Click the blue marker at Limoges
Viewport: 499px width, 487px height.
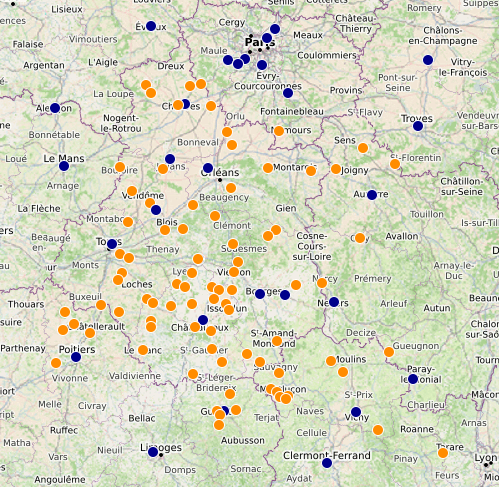pos(153,452)
